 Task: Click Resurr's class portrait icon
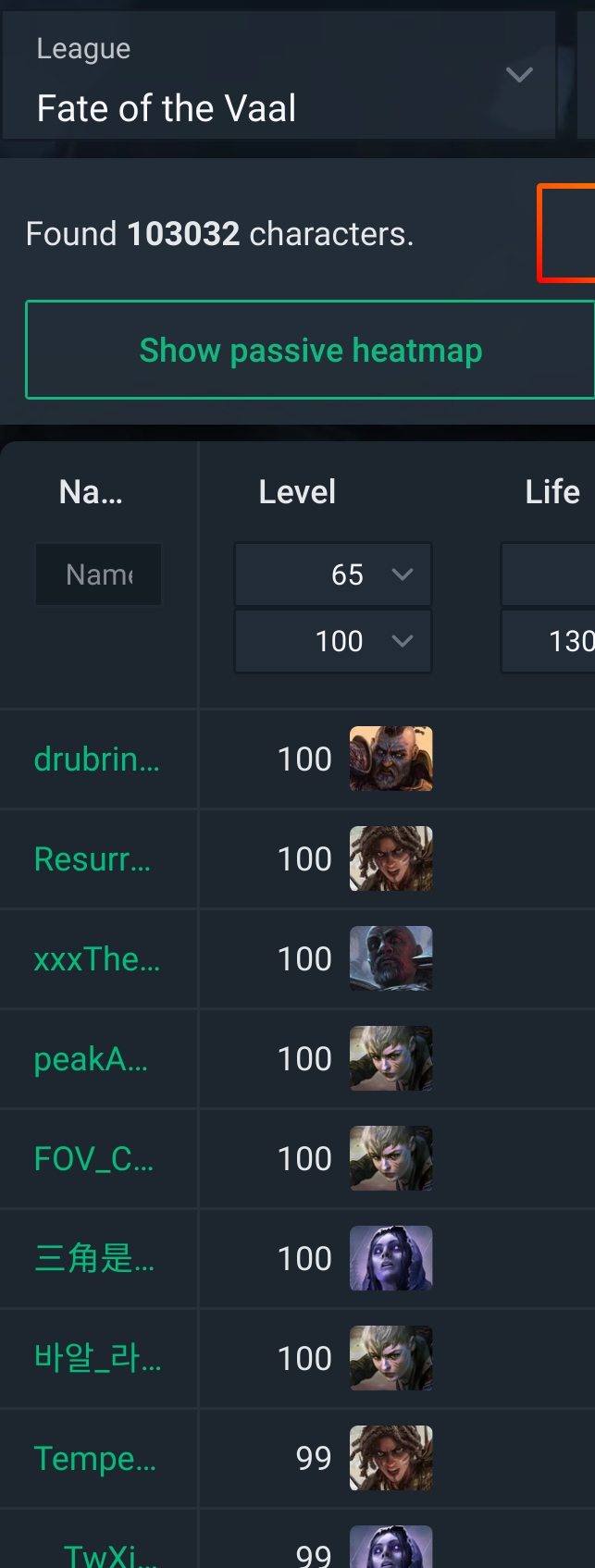pyautogui.click(x=390, y=858)
